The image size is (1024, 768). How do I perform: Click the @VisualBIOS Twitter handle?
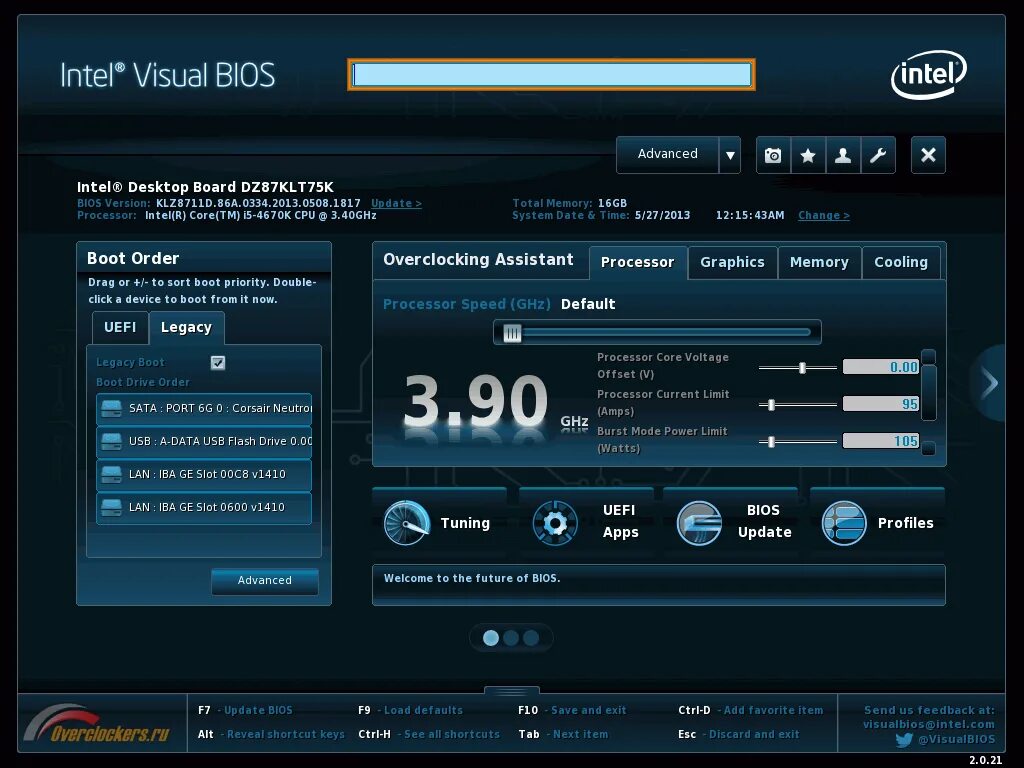pyautogui.click(x=957, y=739)
